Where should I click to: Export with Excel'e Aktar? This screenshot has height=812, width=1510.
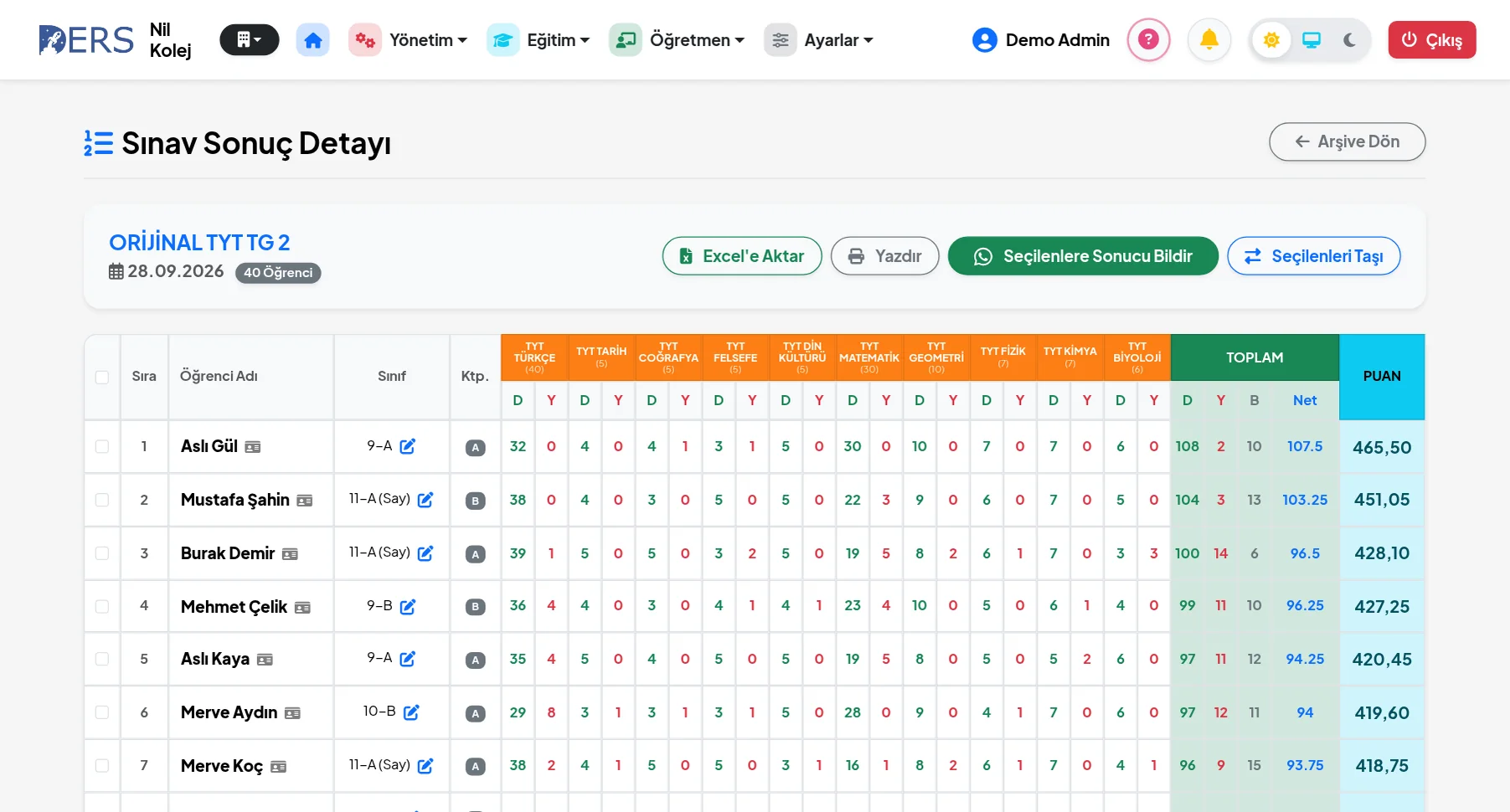(x=742, y=256)
